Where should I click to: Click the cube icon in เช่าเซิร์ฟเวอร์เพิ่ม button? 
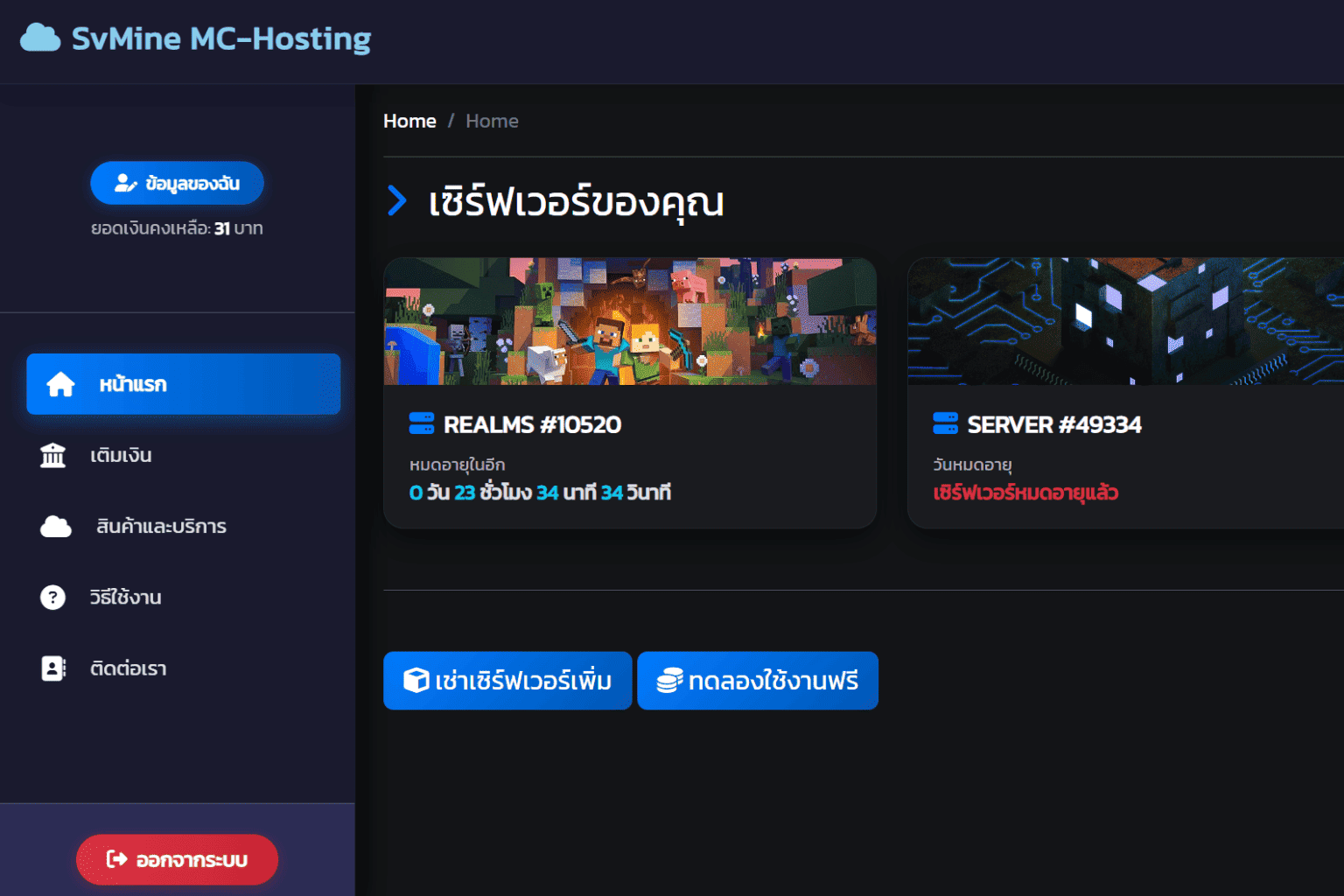point(415,680)
